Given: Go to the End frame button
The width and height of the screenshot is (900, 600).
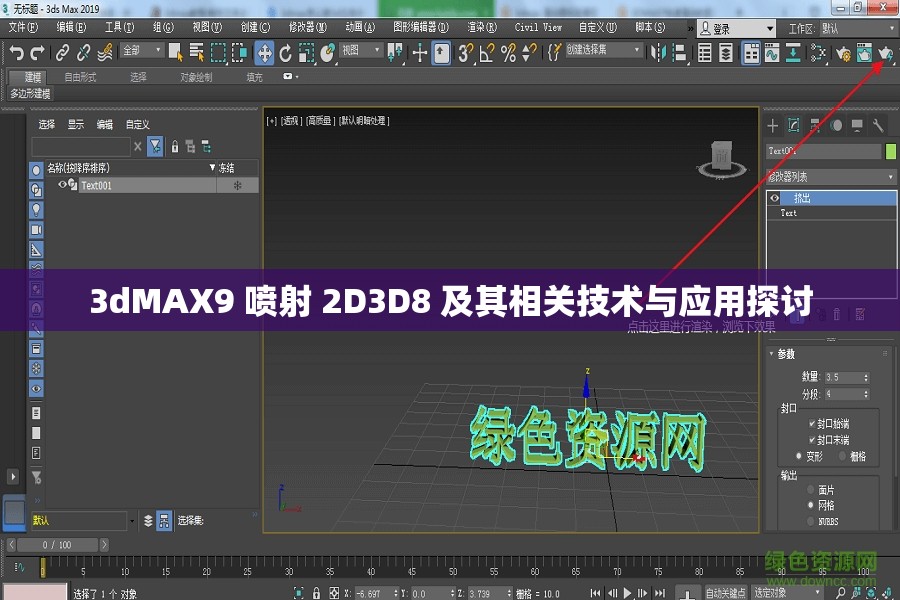Looking at the screenshot, I should click(x=660, y=593).
